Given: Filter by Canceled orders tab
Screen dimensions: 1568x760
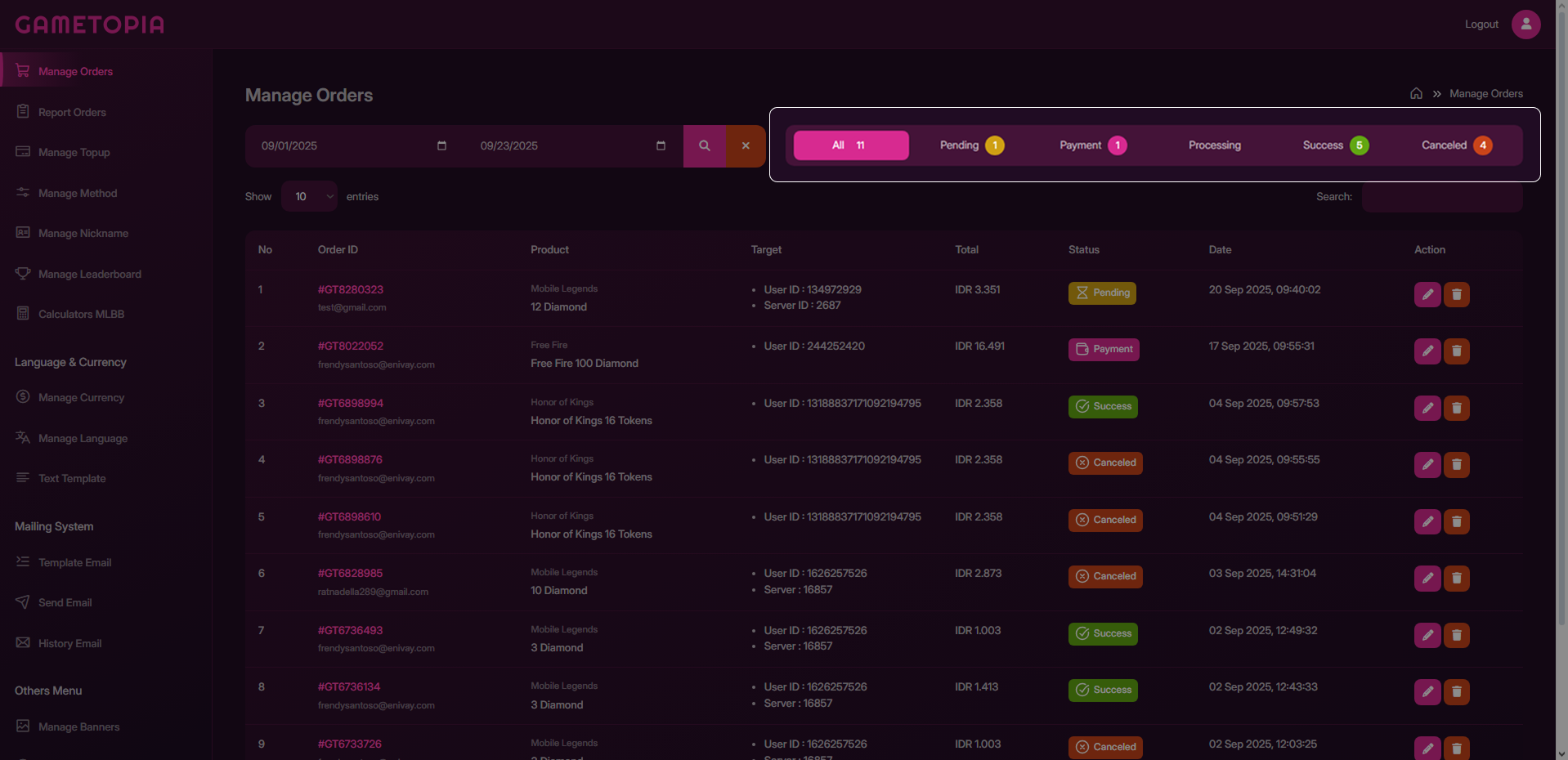Looking at the screenshot, I should coord(1457,145).
